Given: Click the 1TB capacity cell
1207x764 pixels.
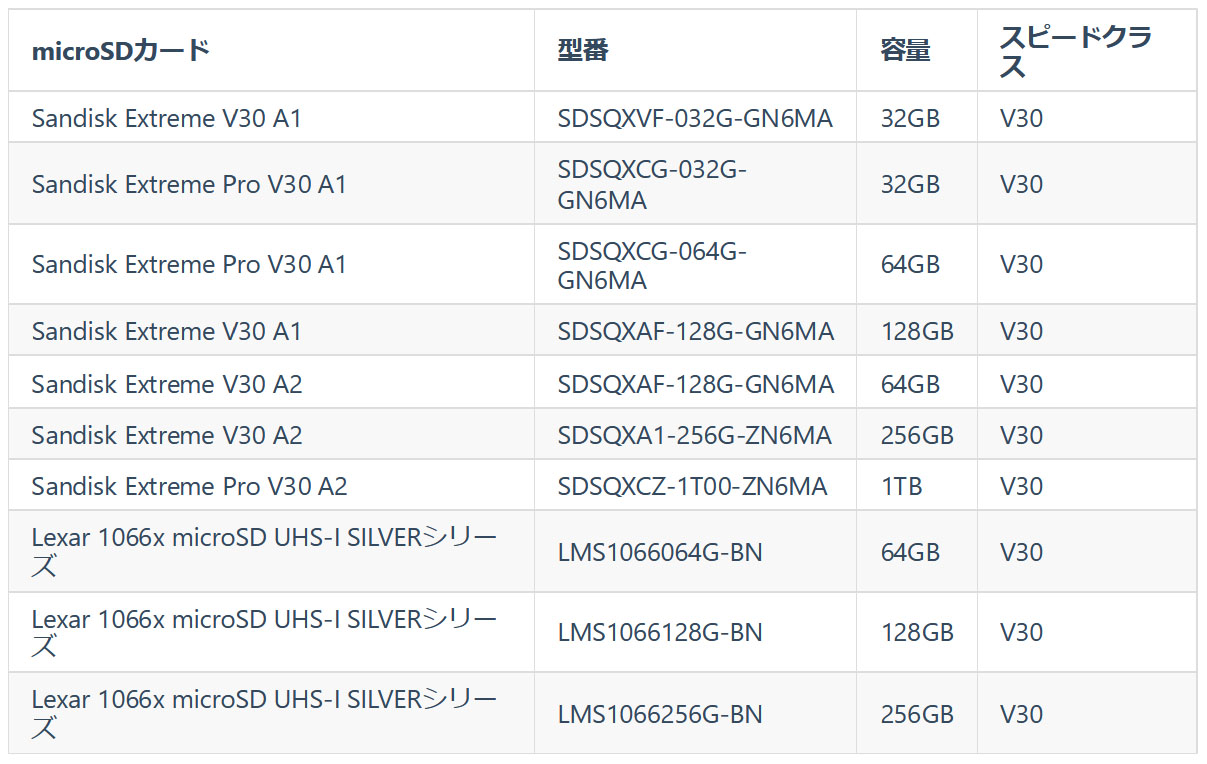Looking at the screenshot, I should click(x=901, y=486).
